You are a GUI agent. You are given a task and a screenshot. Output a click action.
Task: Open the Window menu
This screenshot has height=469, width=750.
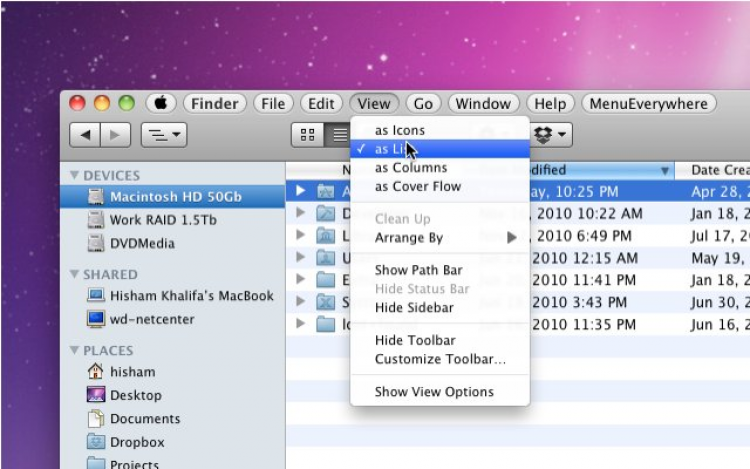click(x=483, y=103)
